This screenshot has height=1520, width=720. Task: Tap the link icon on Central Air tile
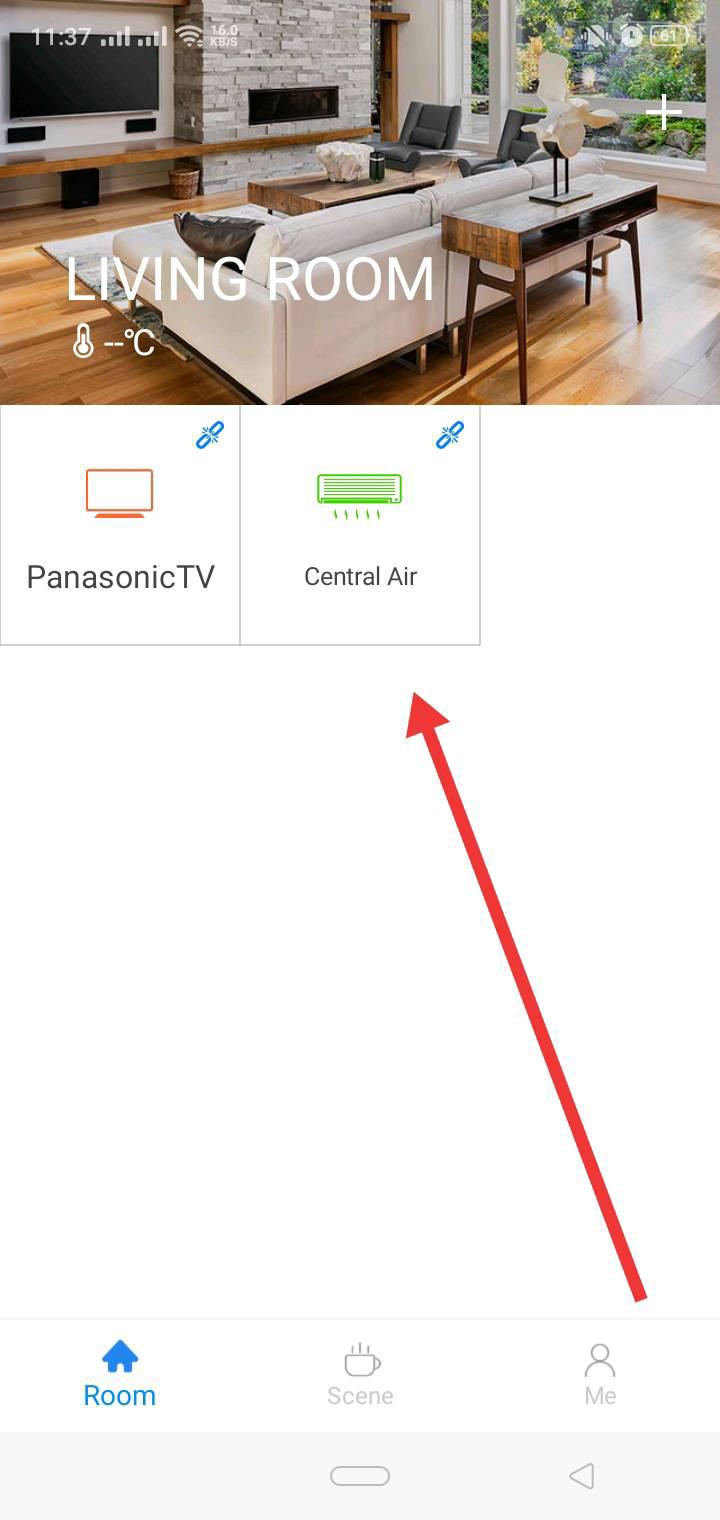(450, 435)
